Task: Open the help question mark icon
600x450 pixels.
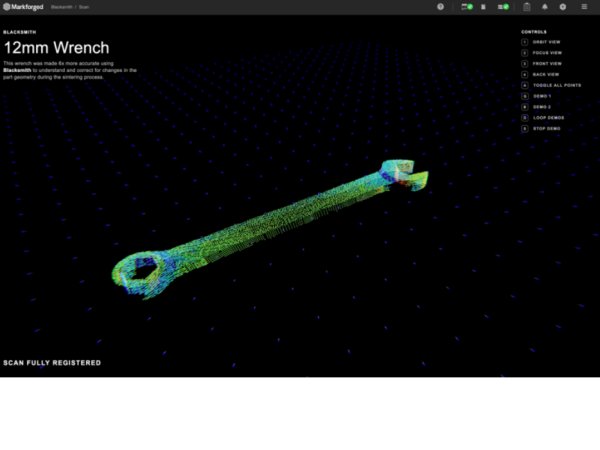Action: (x=440, y=7)
